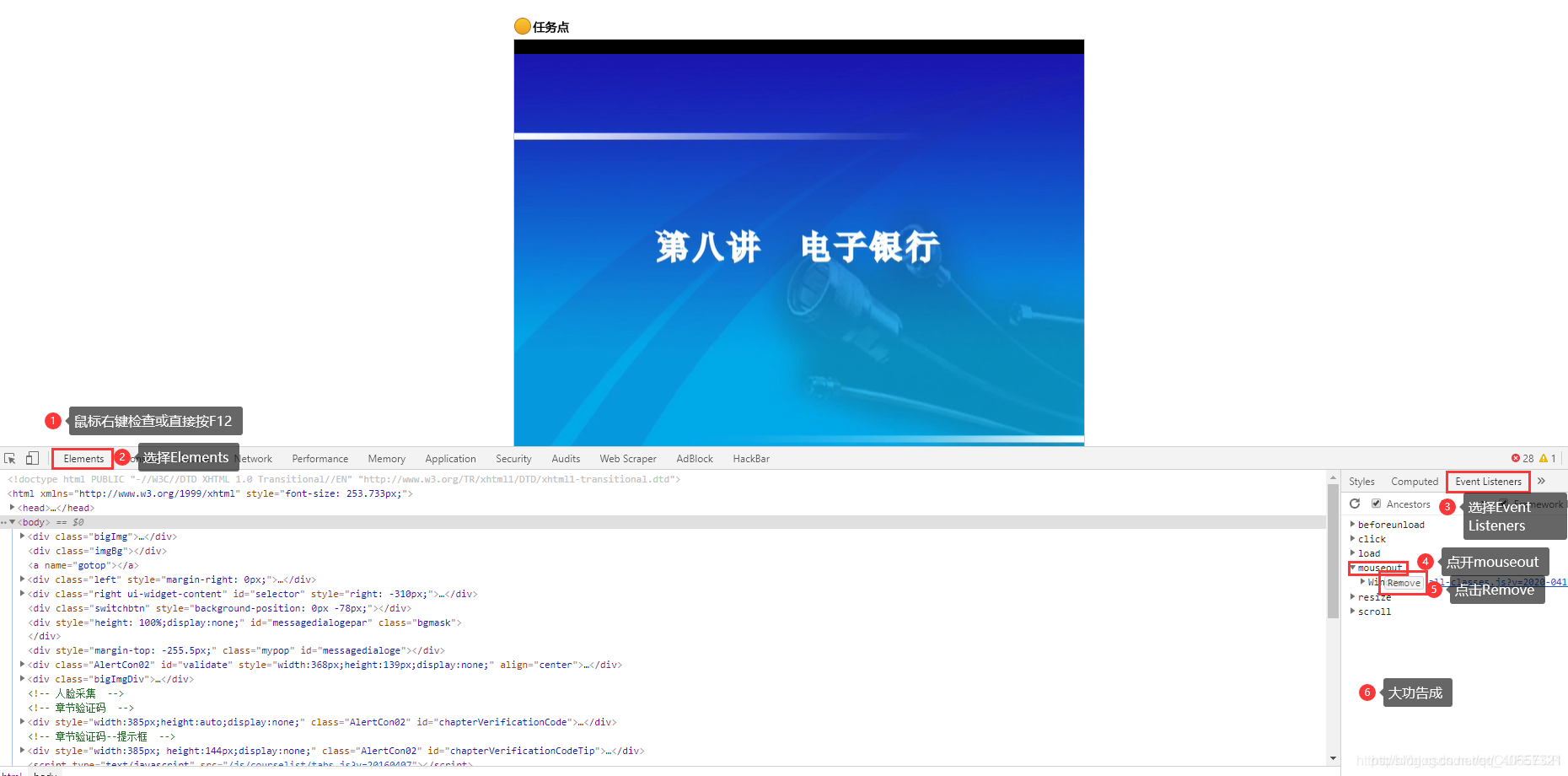Click the Remove button for mouseout listener
The image size is (1568, 776).
(x=1404, y=583)
